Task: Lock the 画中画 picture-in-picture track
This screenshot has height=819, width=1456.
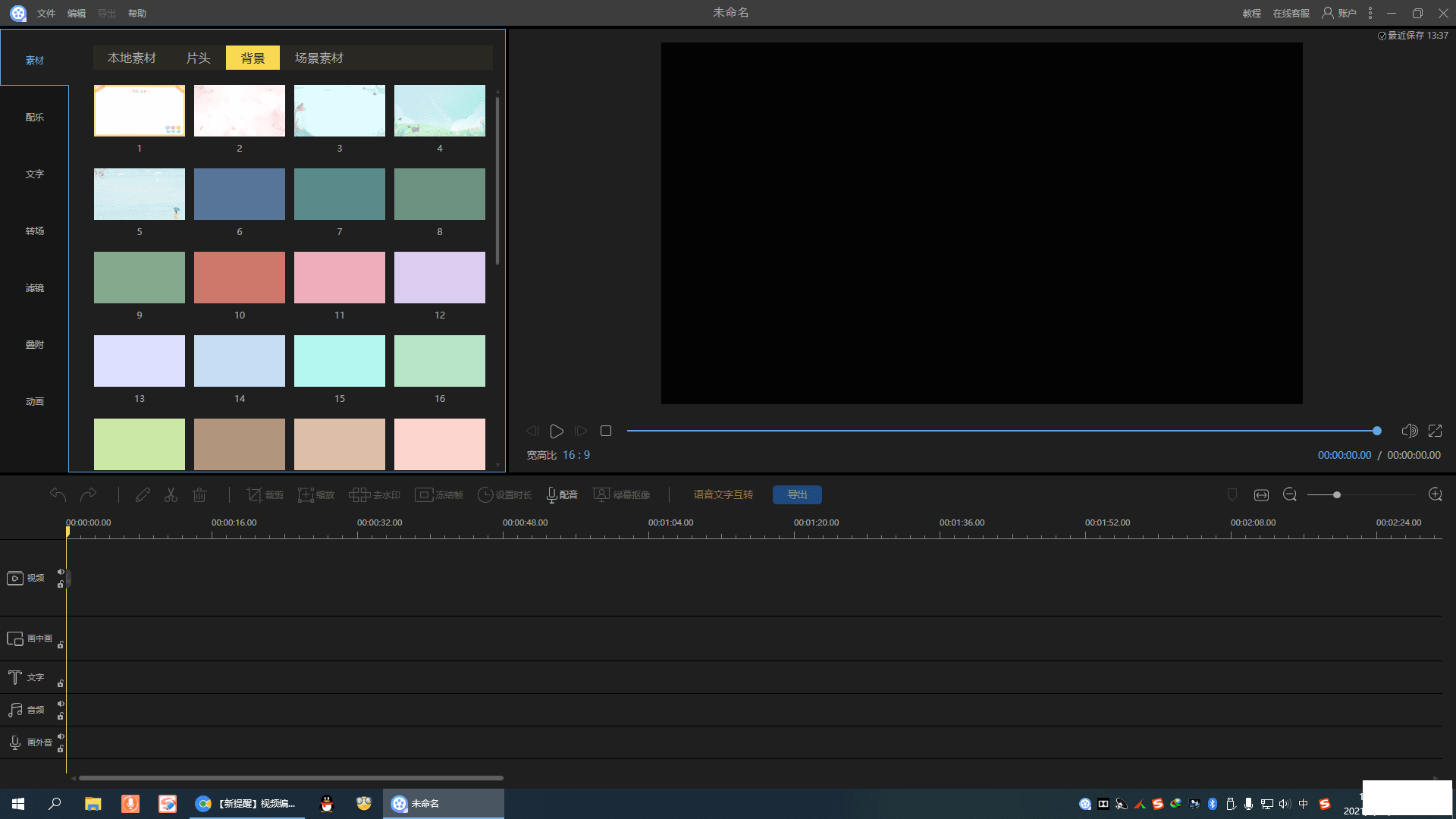Action: [x=61, y=645]
